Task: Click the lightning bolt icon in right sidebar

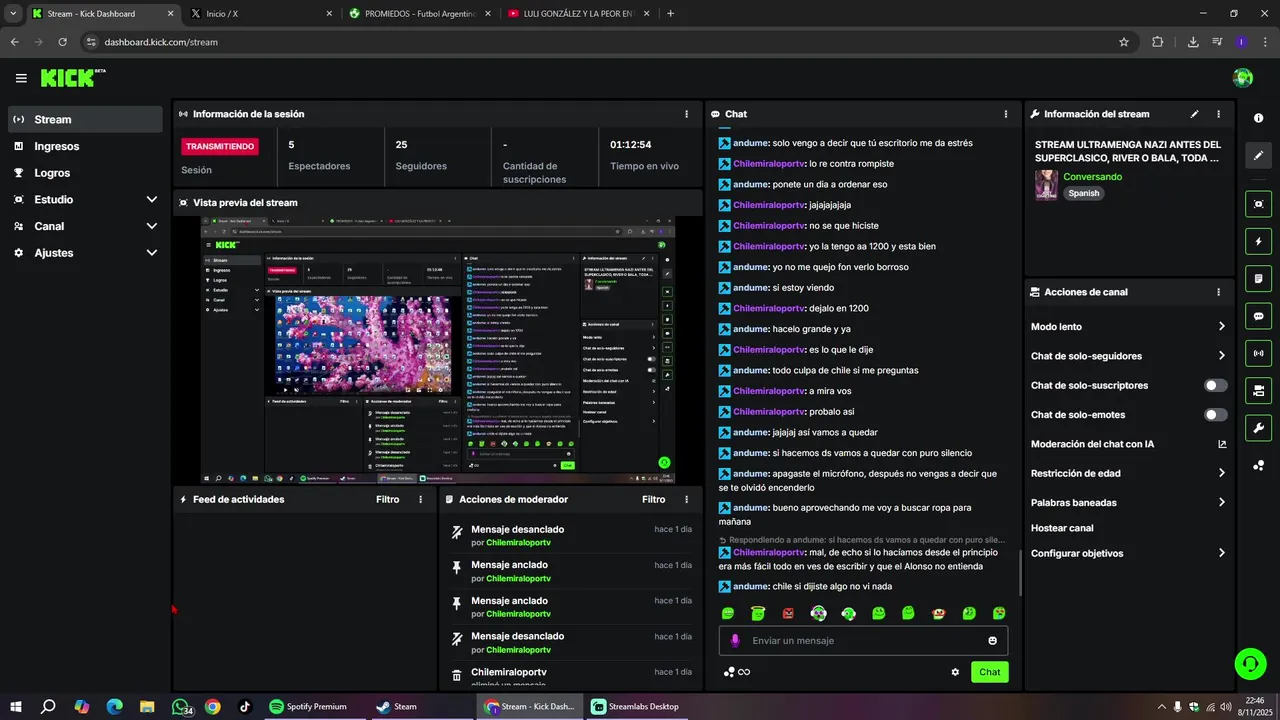Action: click(x=1258, y=241)
